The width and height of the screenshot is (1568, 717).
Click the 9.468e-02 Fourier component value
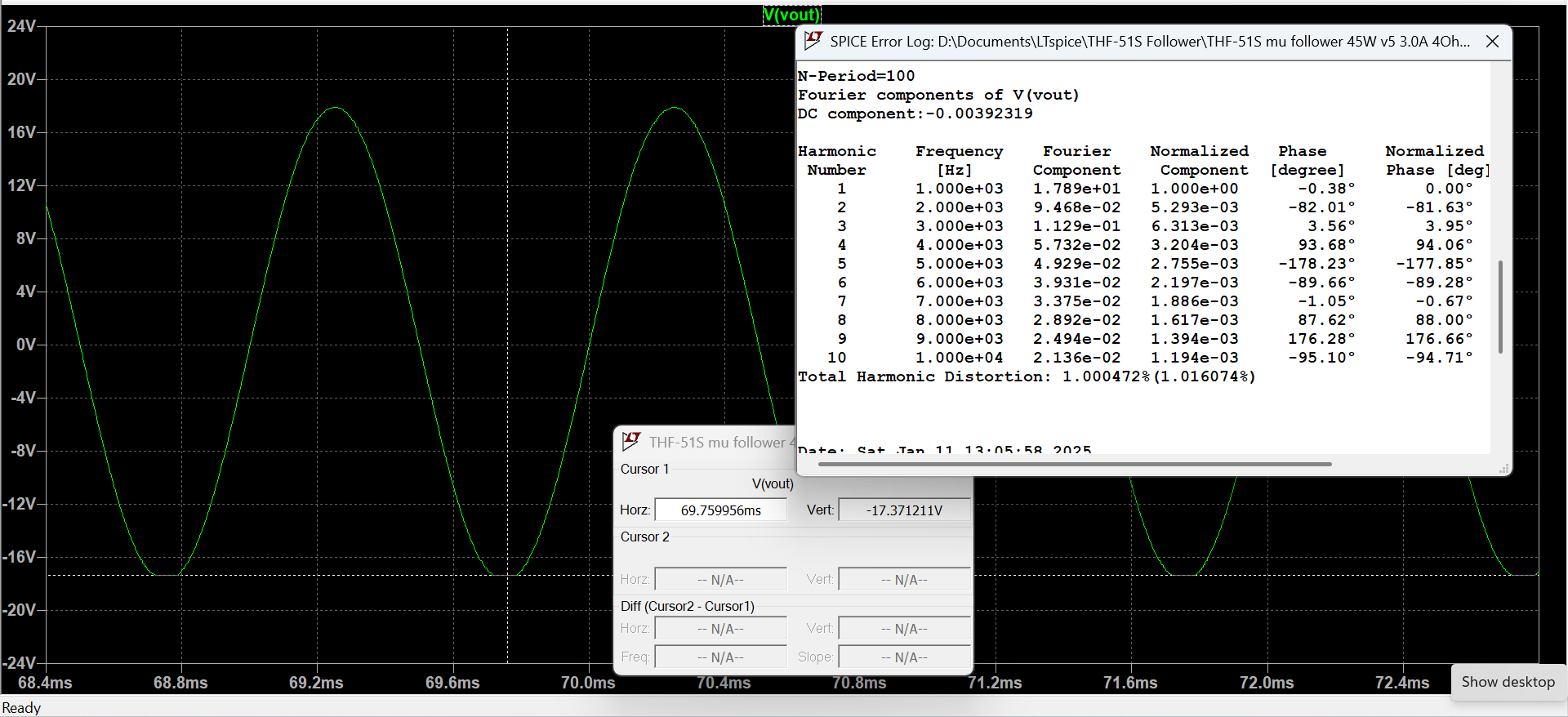coord(1076,207)
